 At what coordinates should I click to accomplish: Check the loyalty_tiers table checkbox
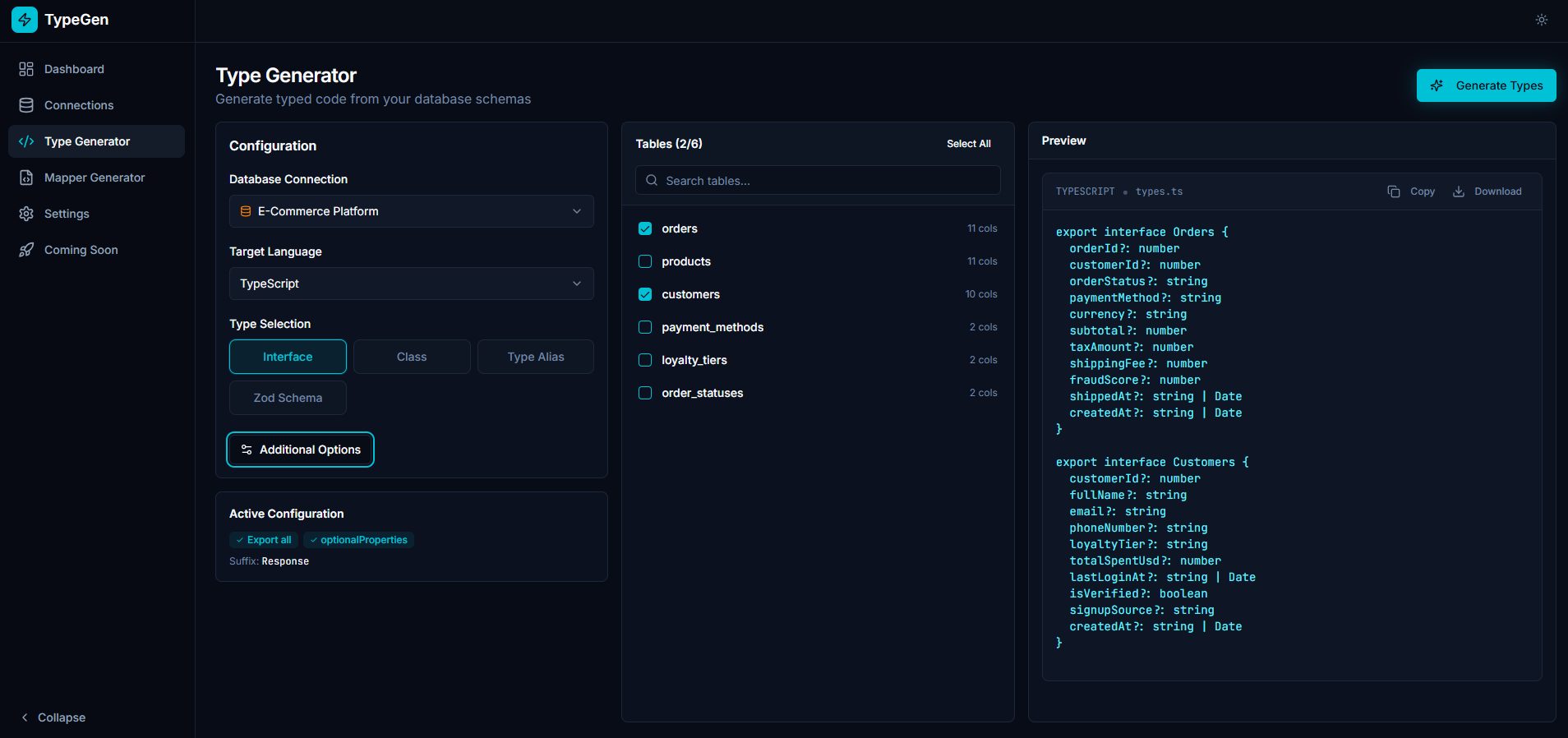click(x=645, y=360)
